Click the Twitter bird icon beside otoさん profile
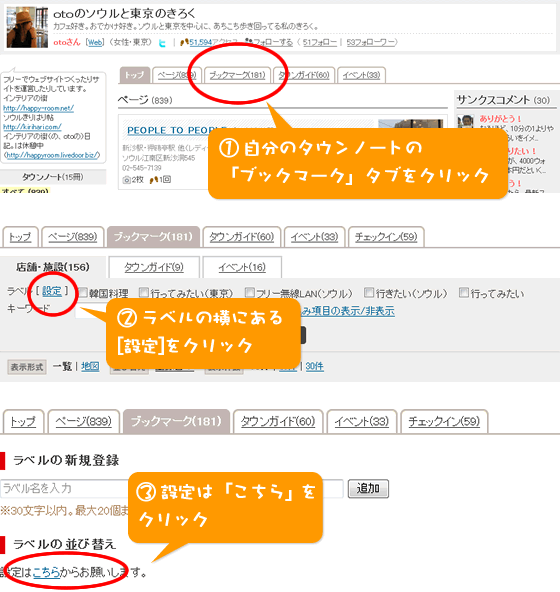 [162, 43]
